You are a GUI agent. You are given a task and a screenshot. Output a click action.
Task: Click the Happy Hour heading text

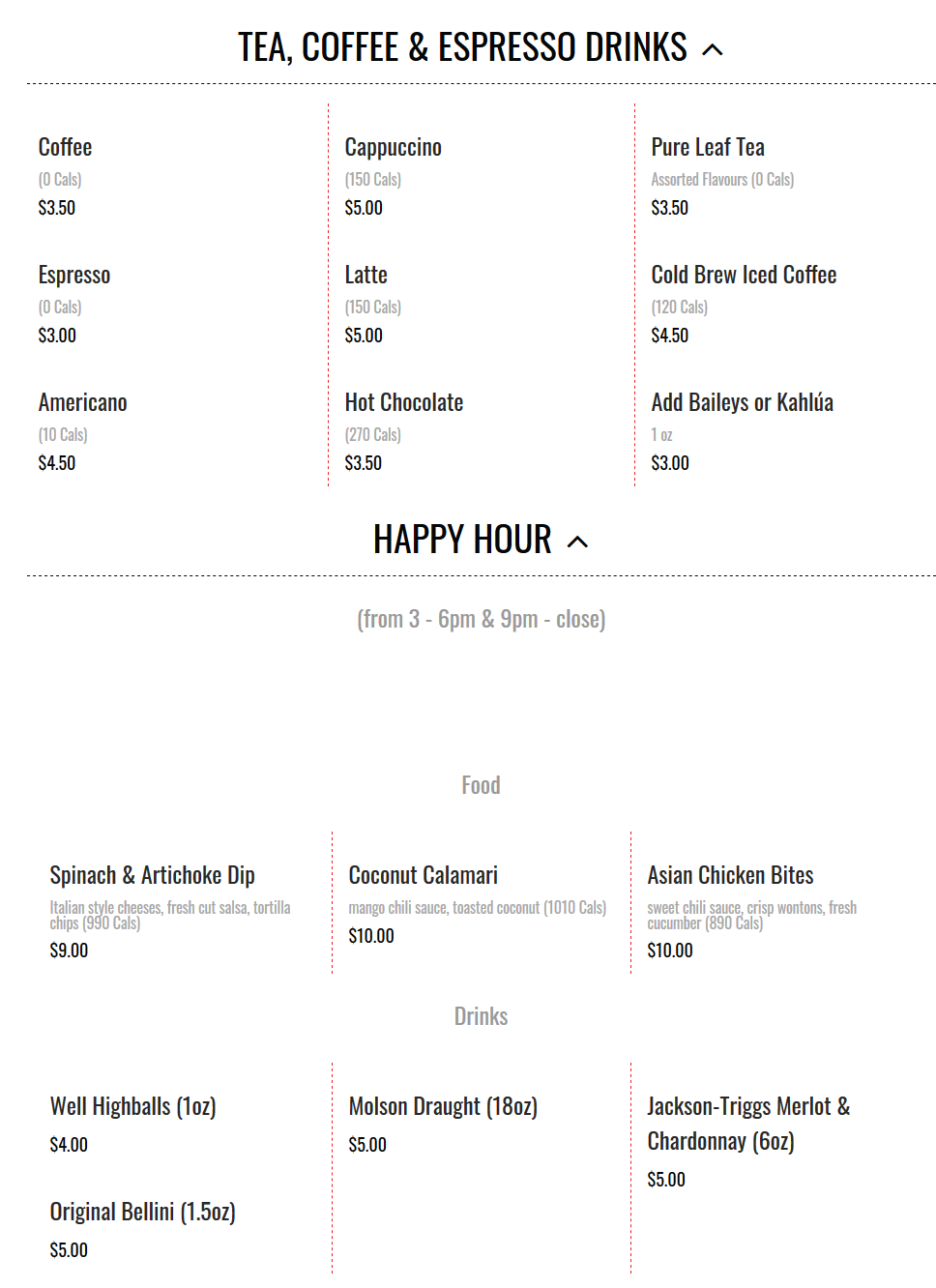(462, 540)
